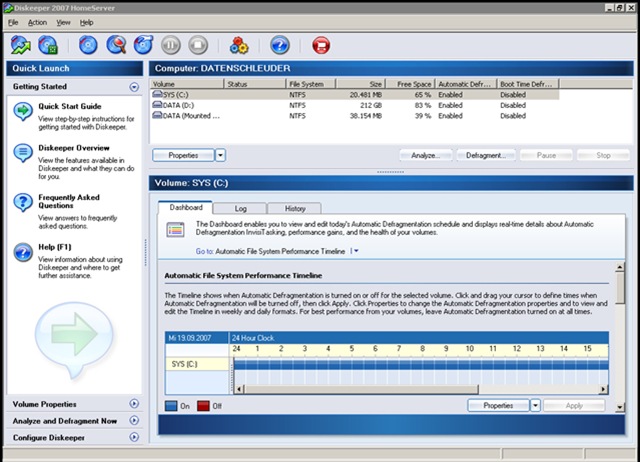Open the Go to timeline dropdown arrow

356,251
